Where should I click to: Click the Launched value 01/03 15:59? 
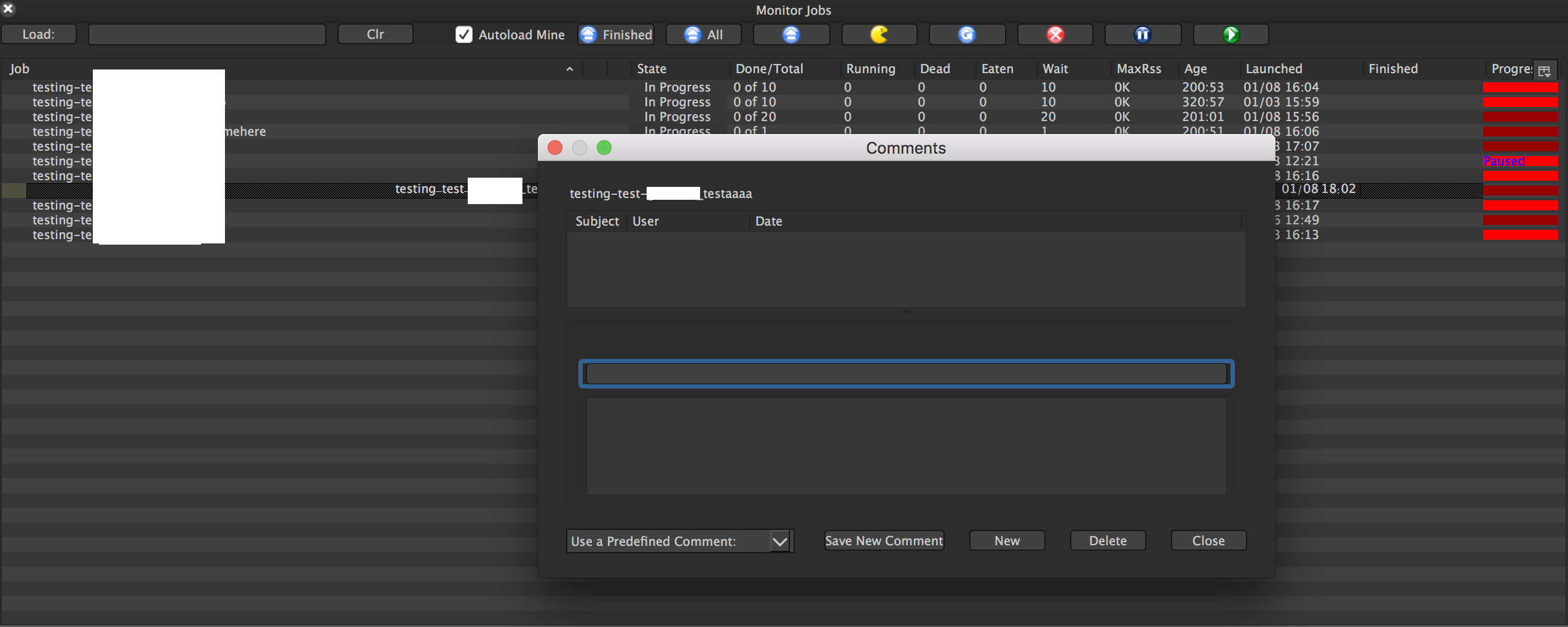click(1281, 102)
